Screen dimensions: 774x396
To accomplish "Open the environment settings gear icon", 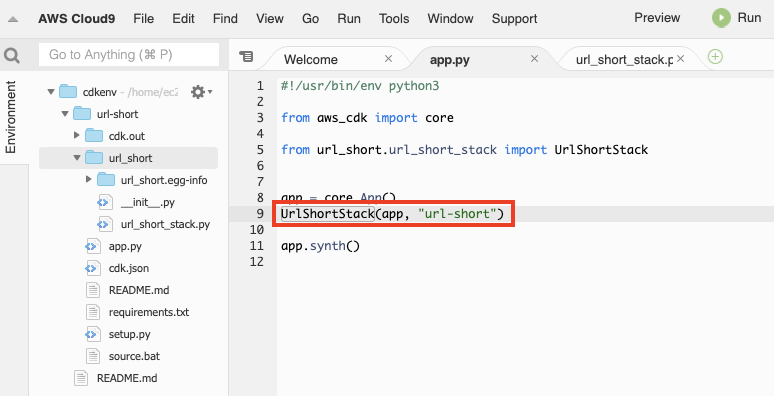I will pyautogui.click(x=198, y=92).
